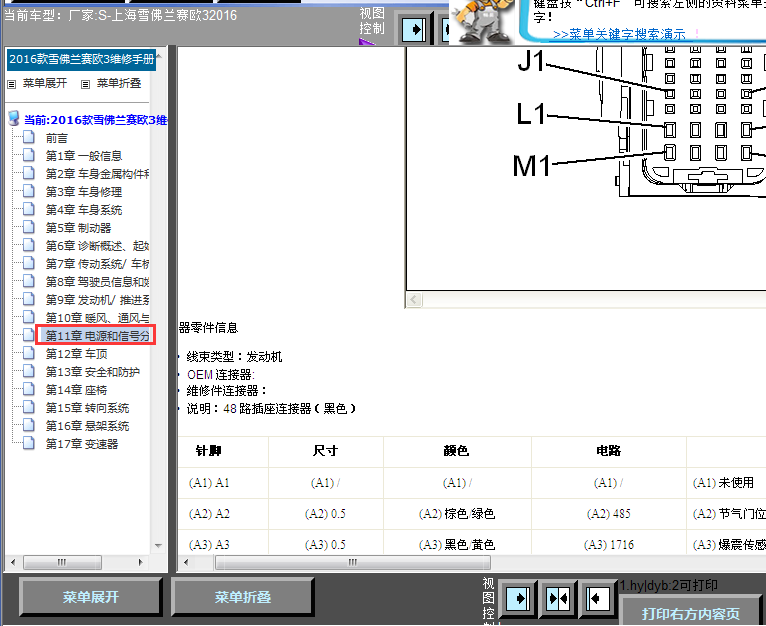Open 第5章 制动器 chapter
The width and height of the screenshot is (766, 626).
78,228
